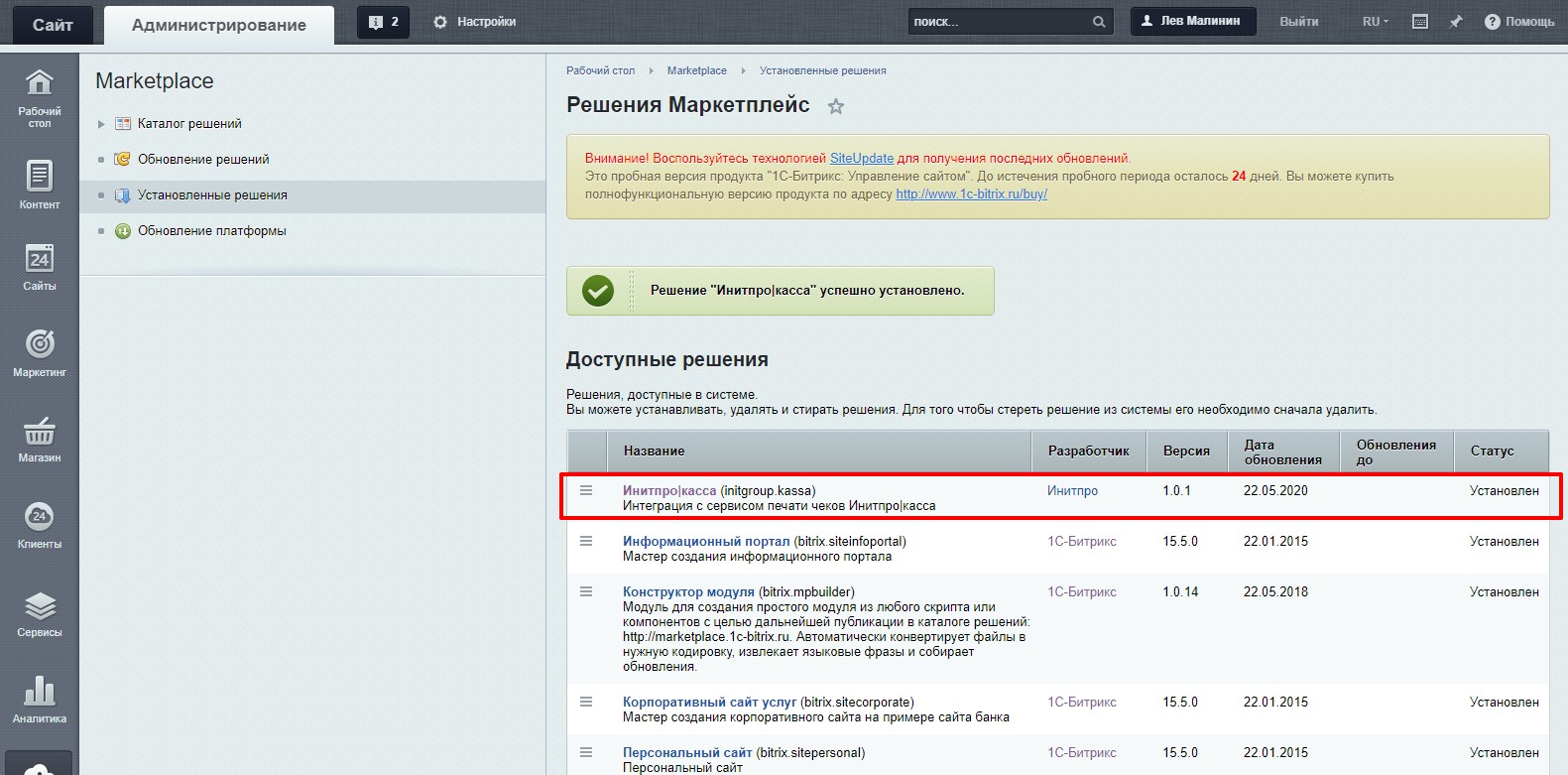Screen dimensions: 1568x775
Task: Click the Обновление платформы icon
Action: pyautogui.click(x=123, y=231)
